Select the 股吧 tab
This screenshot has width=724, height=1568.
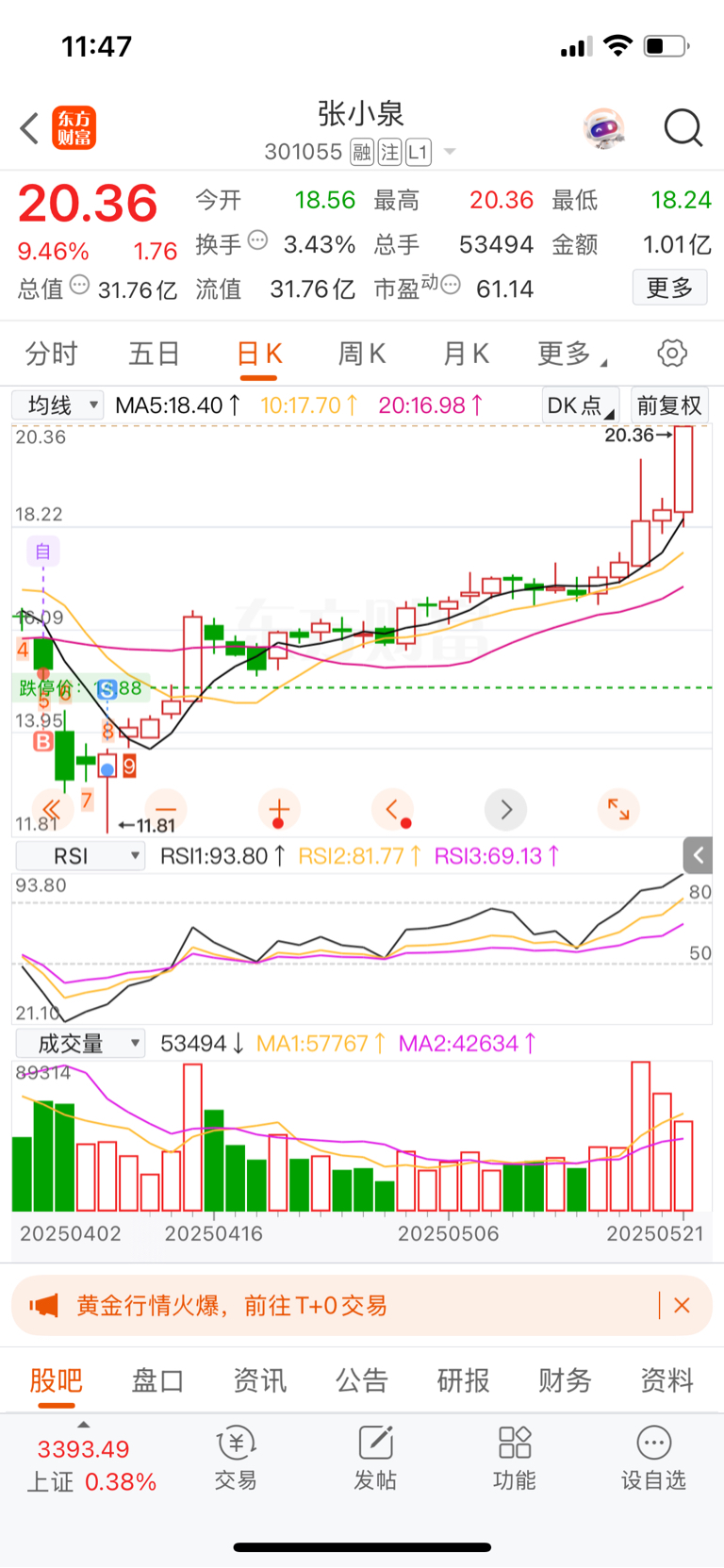(x=56, y=1380)
